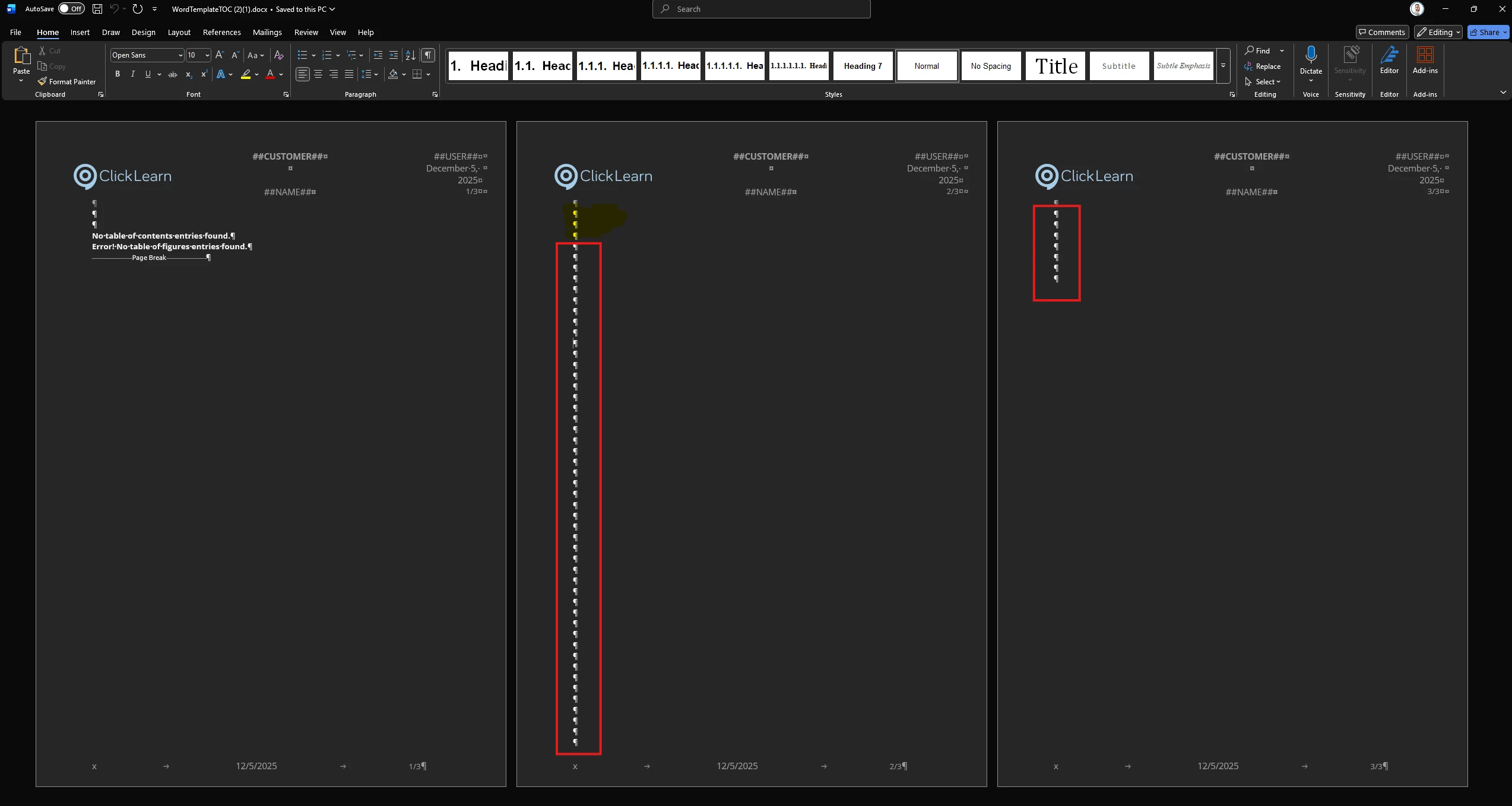This screenshot has height=806, width=1512.
Task: Toggle bold formatting
Action: pyautogui.click(x=118, y=74)
